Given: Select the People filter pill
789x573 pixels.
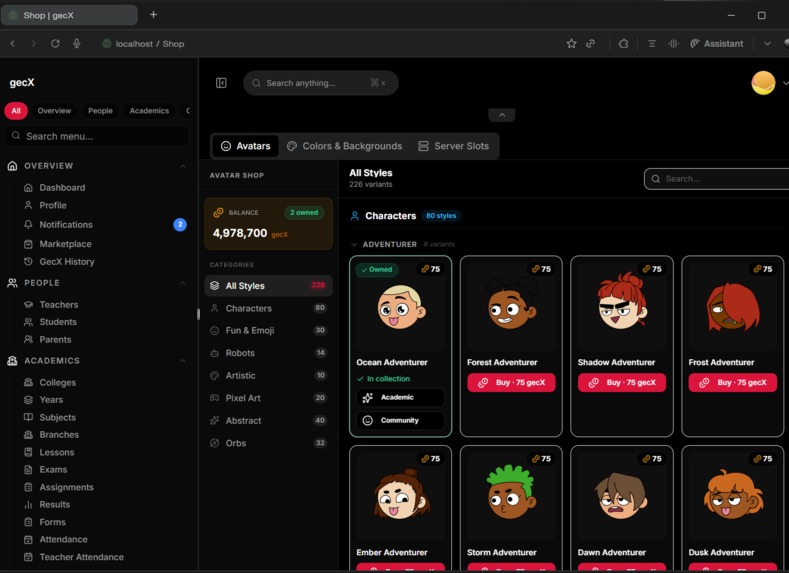Looking at the screenshot, I should point(100,111).
